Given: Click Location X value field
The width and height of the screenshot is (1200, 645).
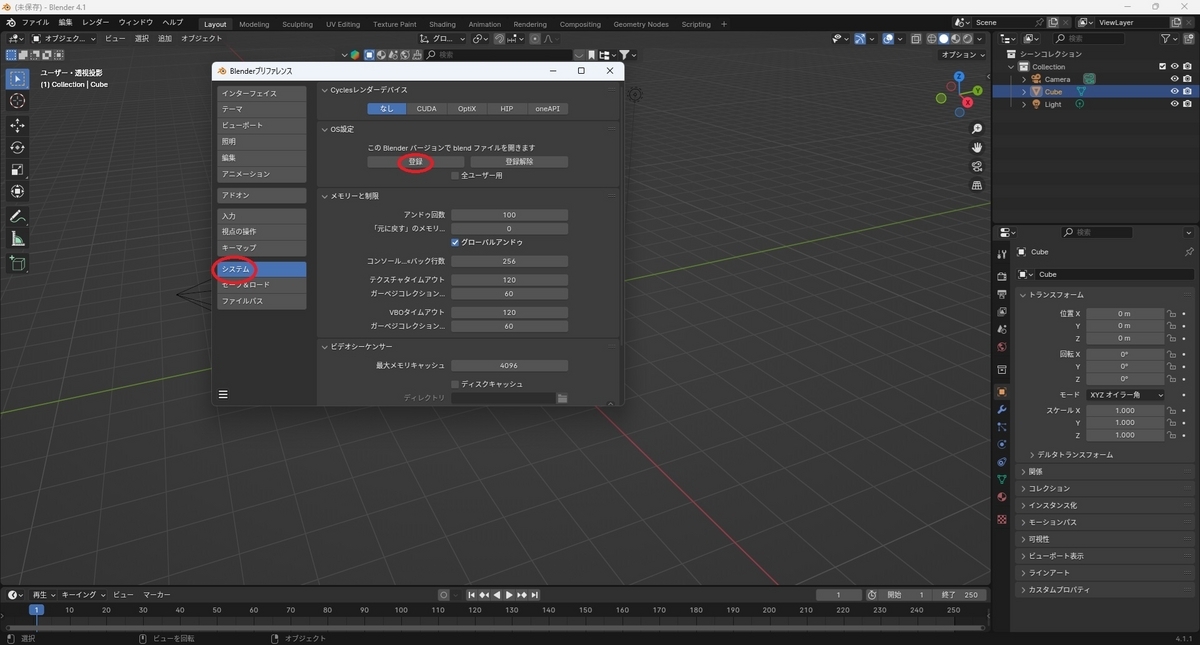Looking at the screenshot, I should point(1125,313).
